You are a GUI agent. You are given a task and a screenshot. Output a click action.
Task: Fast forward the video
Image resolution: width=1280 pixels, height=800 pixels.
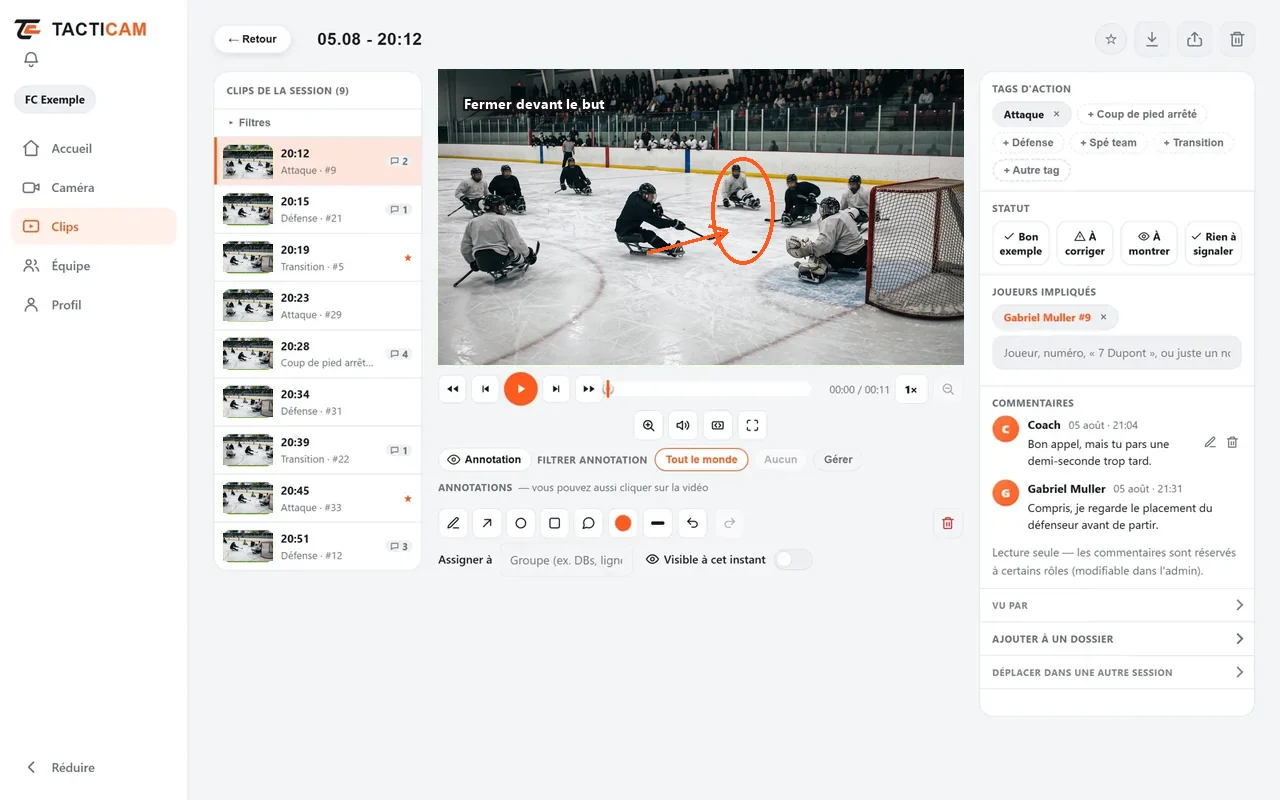click(x=589, y=389)
